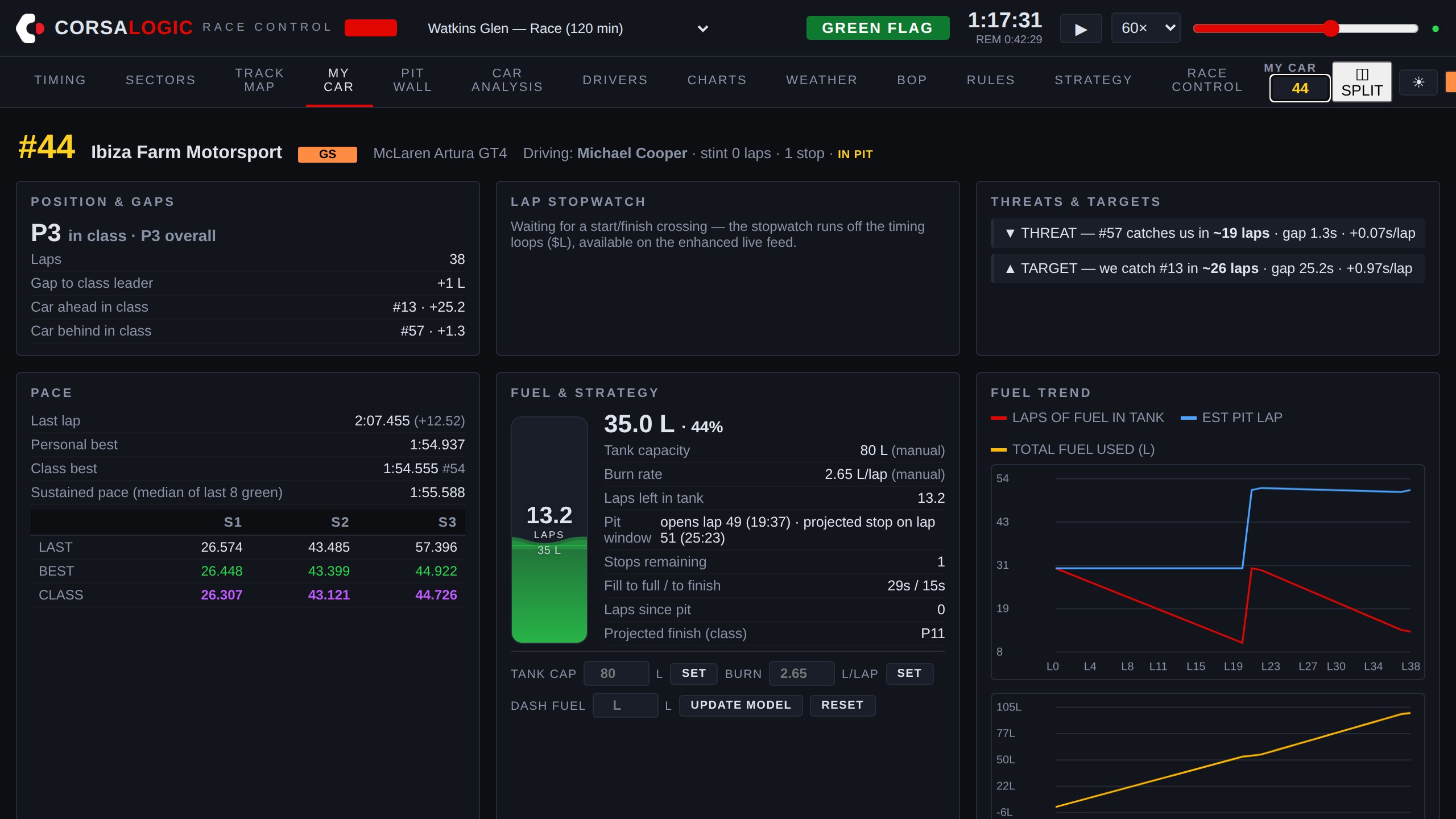Image resolution: width=1456 pixels, height=819 pixels.
Task: Click the Burn rate input field
Action: click(802, 673)
